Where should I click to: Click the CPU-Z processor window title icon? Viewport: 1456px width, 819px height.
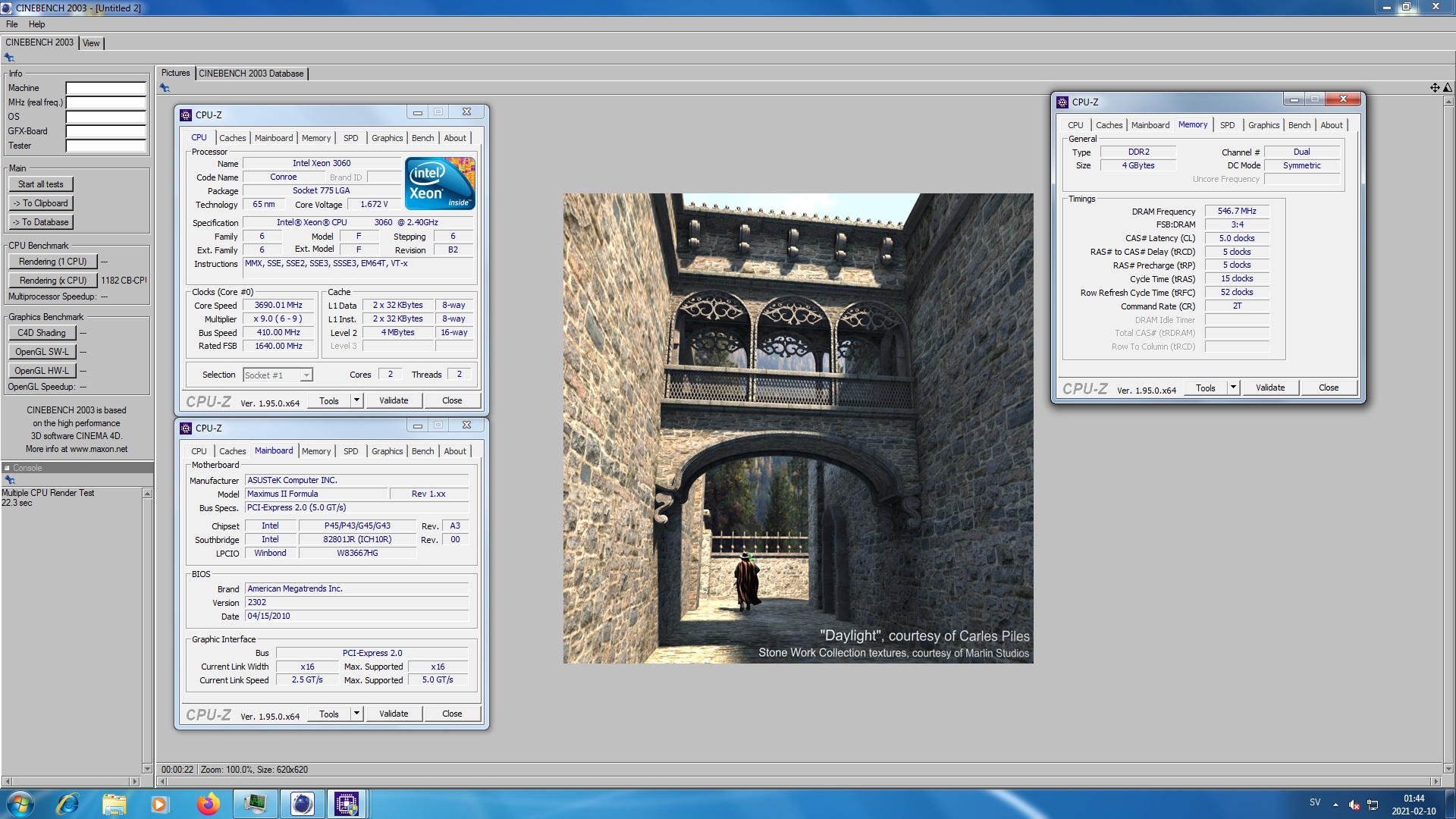pos(186,115)
